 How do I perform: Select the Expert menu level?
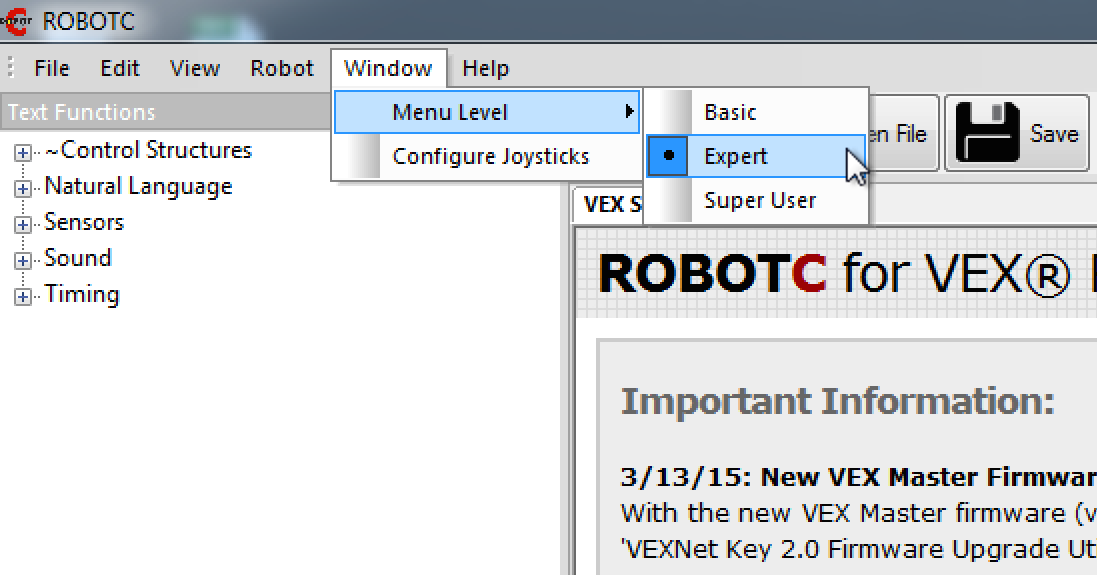pos(756,156)
